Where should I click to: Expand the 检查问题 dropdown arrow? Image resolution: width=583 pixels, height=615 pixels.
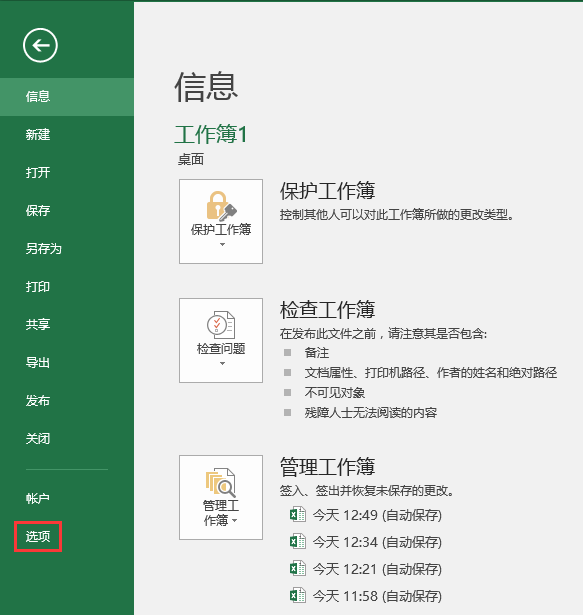tap(222, 363)
